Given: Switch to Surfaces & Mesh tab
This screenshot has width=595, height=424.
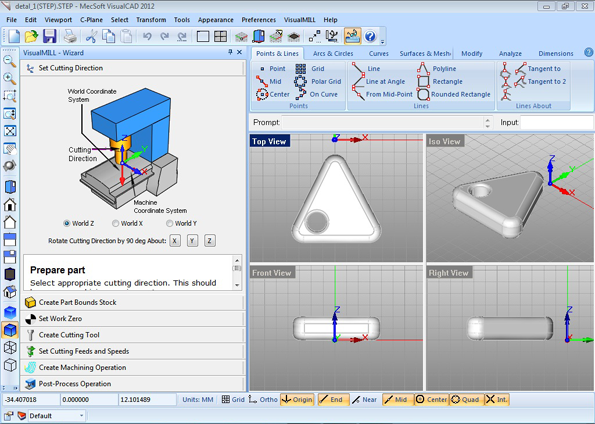Looking at the screenshot, I should 425,54.
